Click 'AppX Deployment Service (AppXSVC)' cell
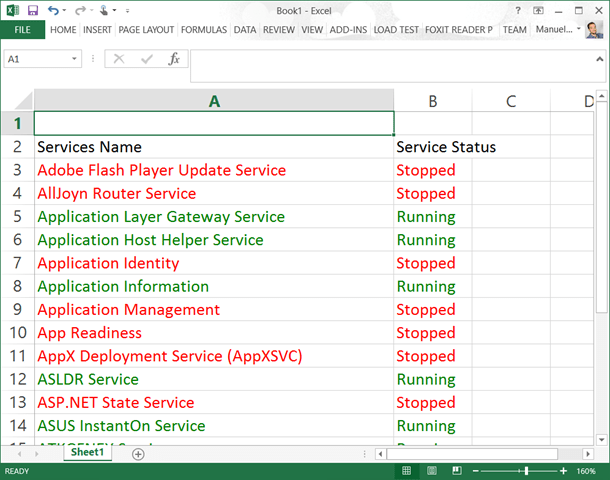The image size is (610, 480). tap(214, 356)
